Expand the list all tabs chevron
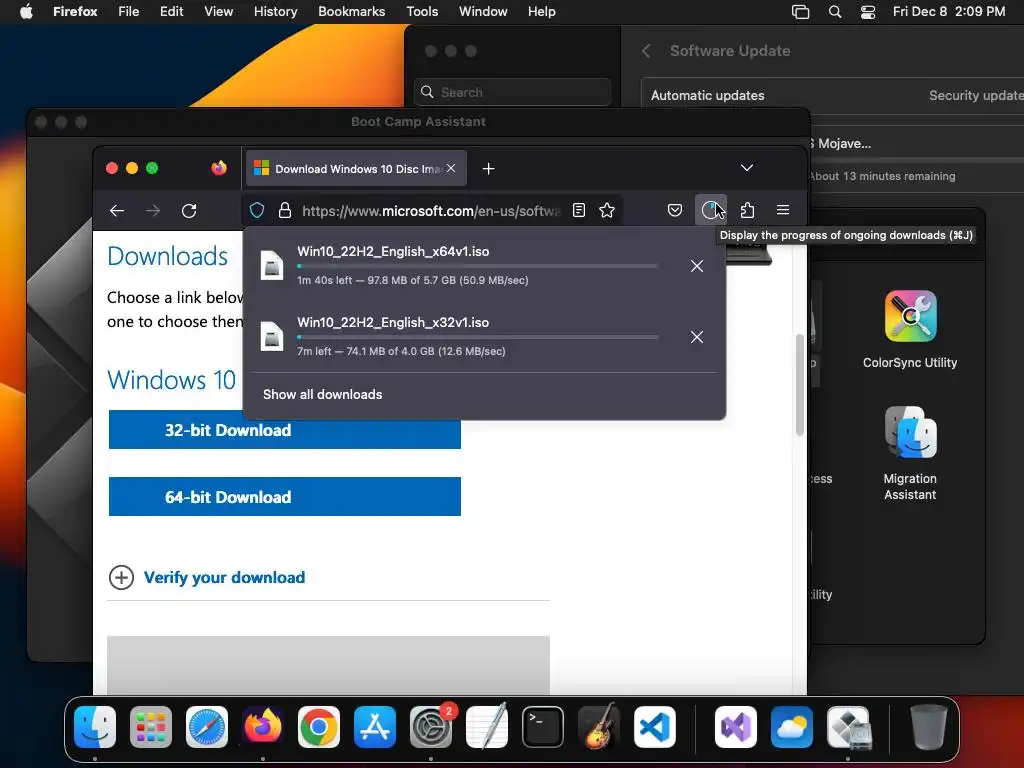This screenshot has width=1024, height=768. point(747,168)
